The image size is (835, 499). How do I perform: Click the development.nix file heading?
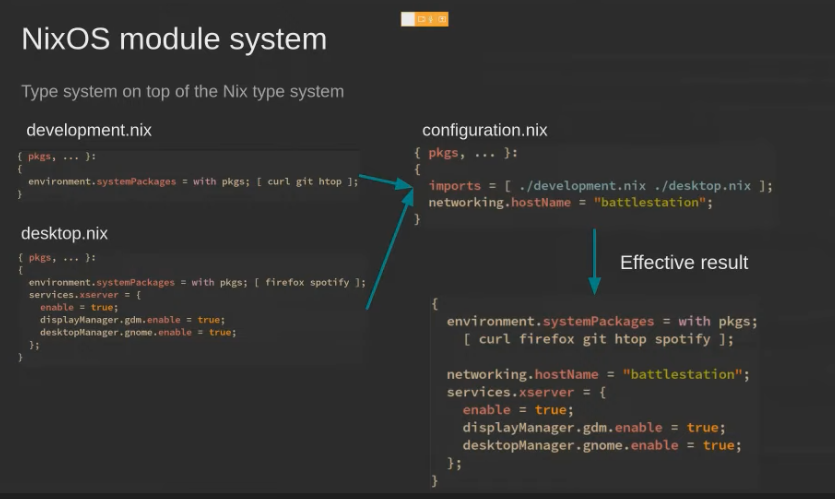pos(89,131)
